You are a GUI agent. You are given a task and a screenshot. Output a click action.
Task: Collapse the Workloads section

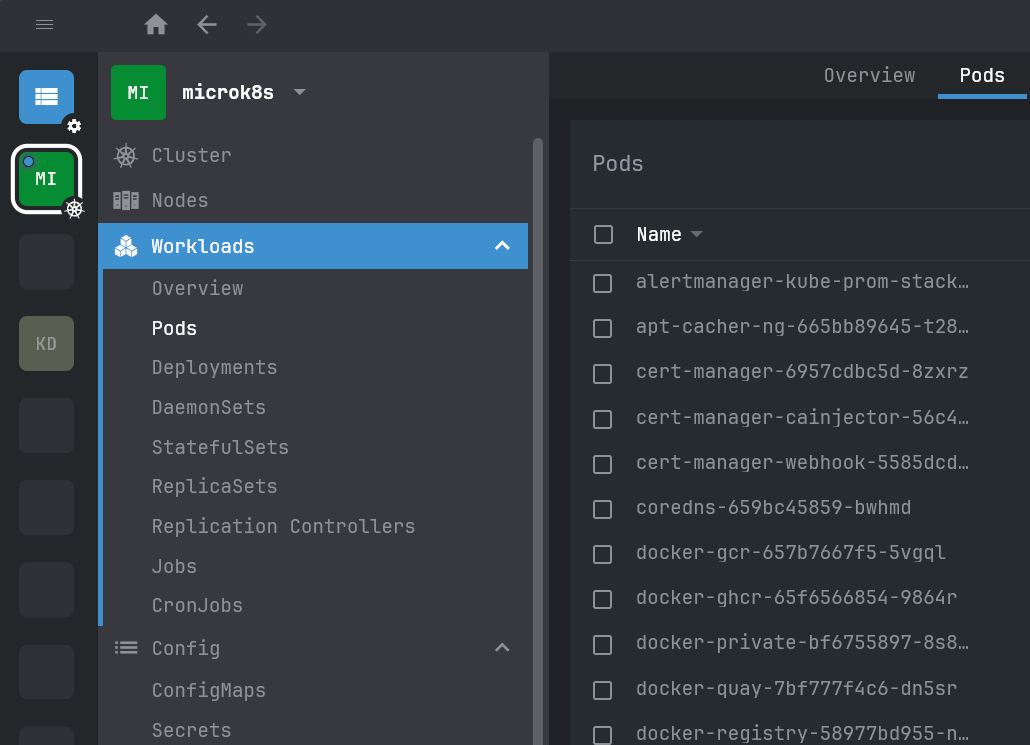(502, 246)
